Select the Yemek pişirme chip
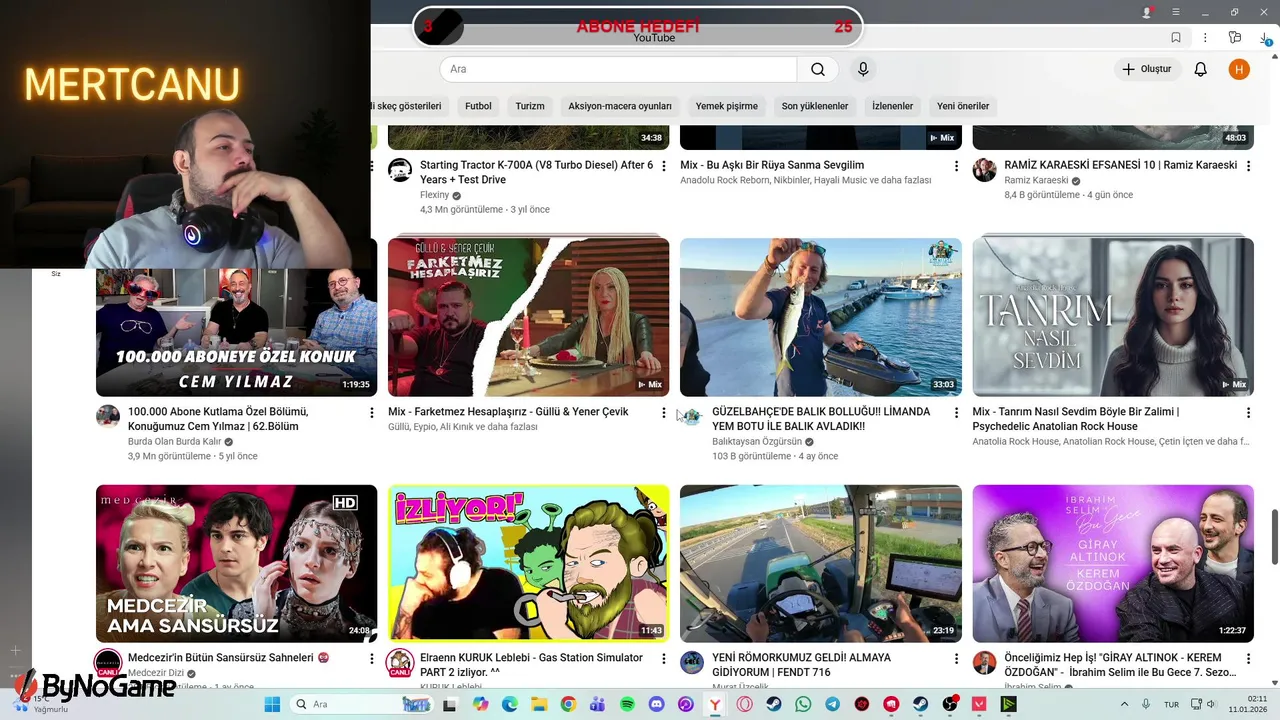 pyautogui.click(x=727, y=106)
